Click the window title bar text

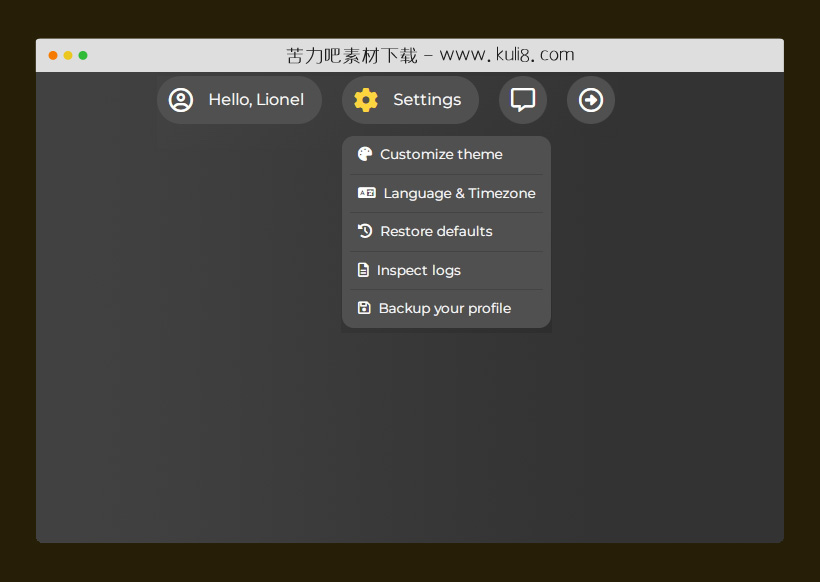[430, 55]
